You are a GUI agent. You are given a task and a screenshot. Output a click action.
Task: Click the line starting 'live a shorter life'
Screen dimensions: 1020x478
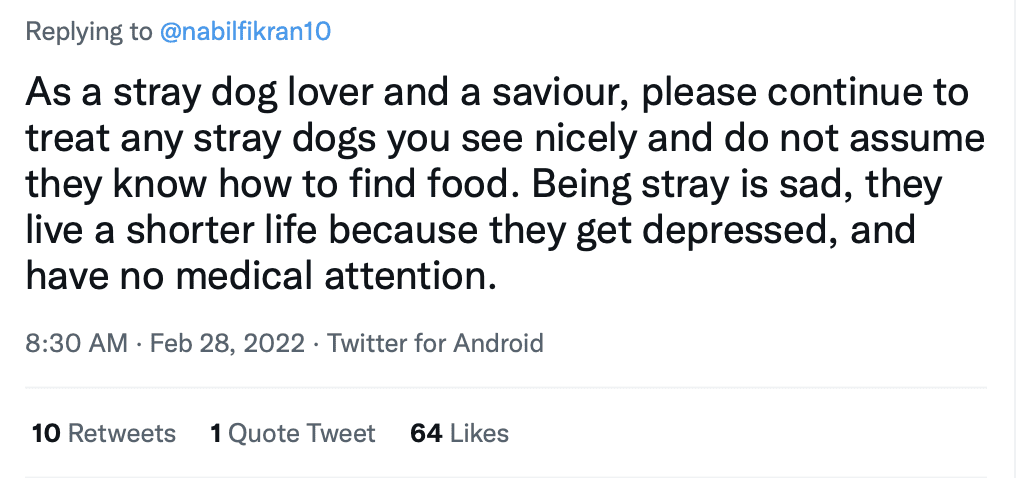[470, 231]
